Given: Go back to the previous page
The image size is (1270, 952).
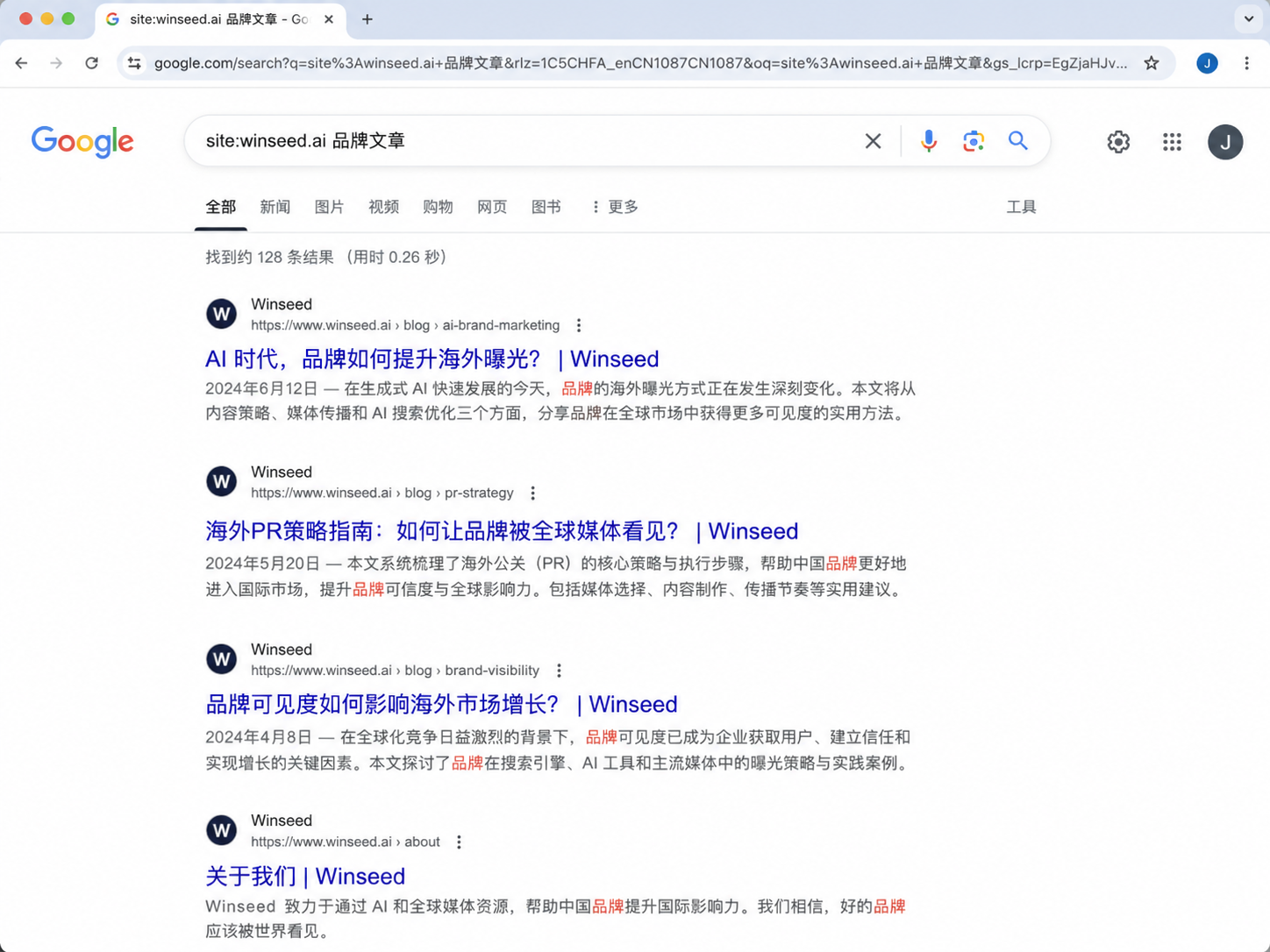Looking at the screenshot, I should [x=22, y=63].
